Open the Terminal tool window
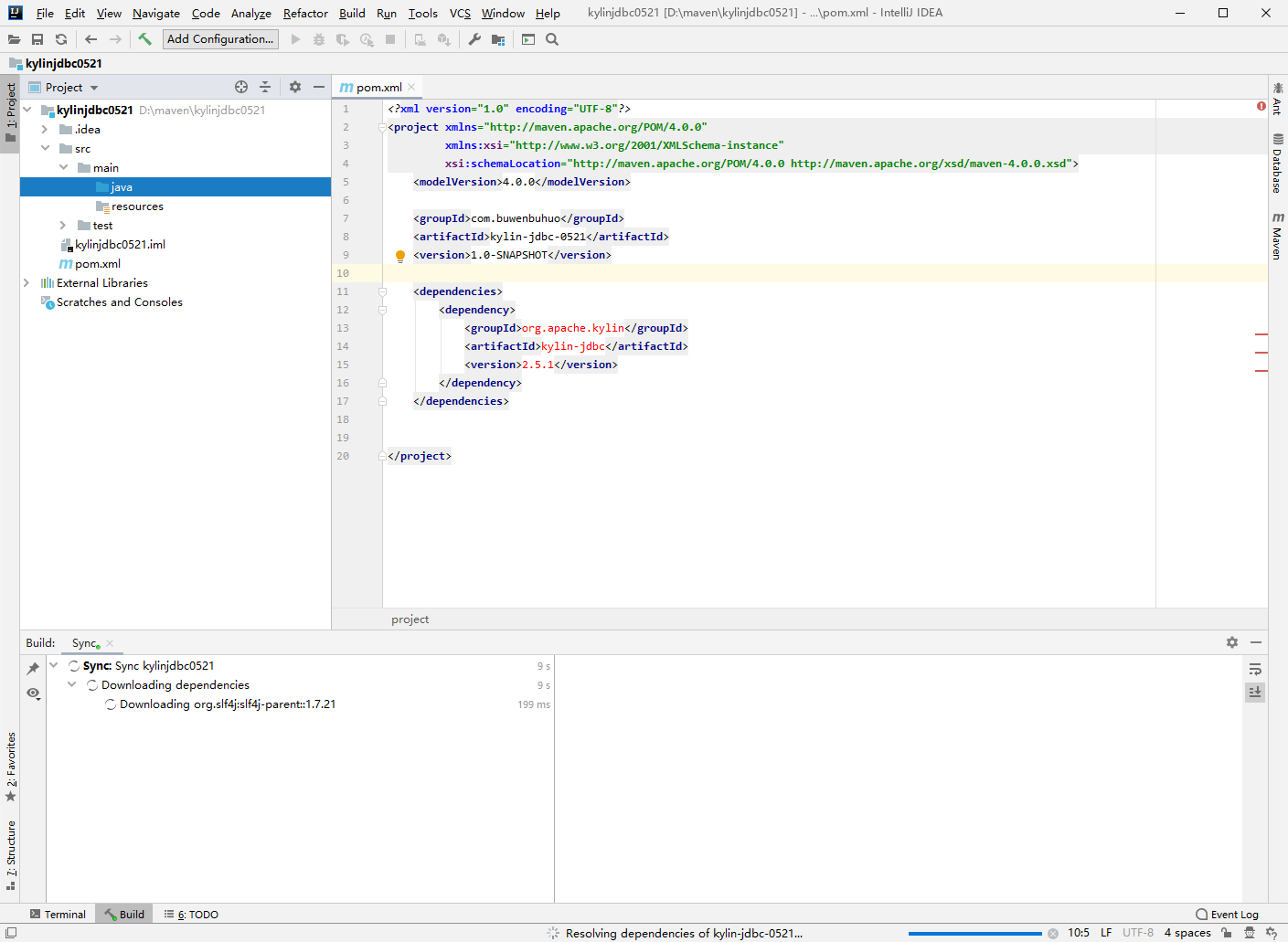The height and width of the screenshot is (942, 1288). click(58, 914)
